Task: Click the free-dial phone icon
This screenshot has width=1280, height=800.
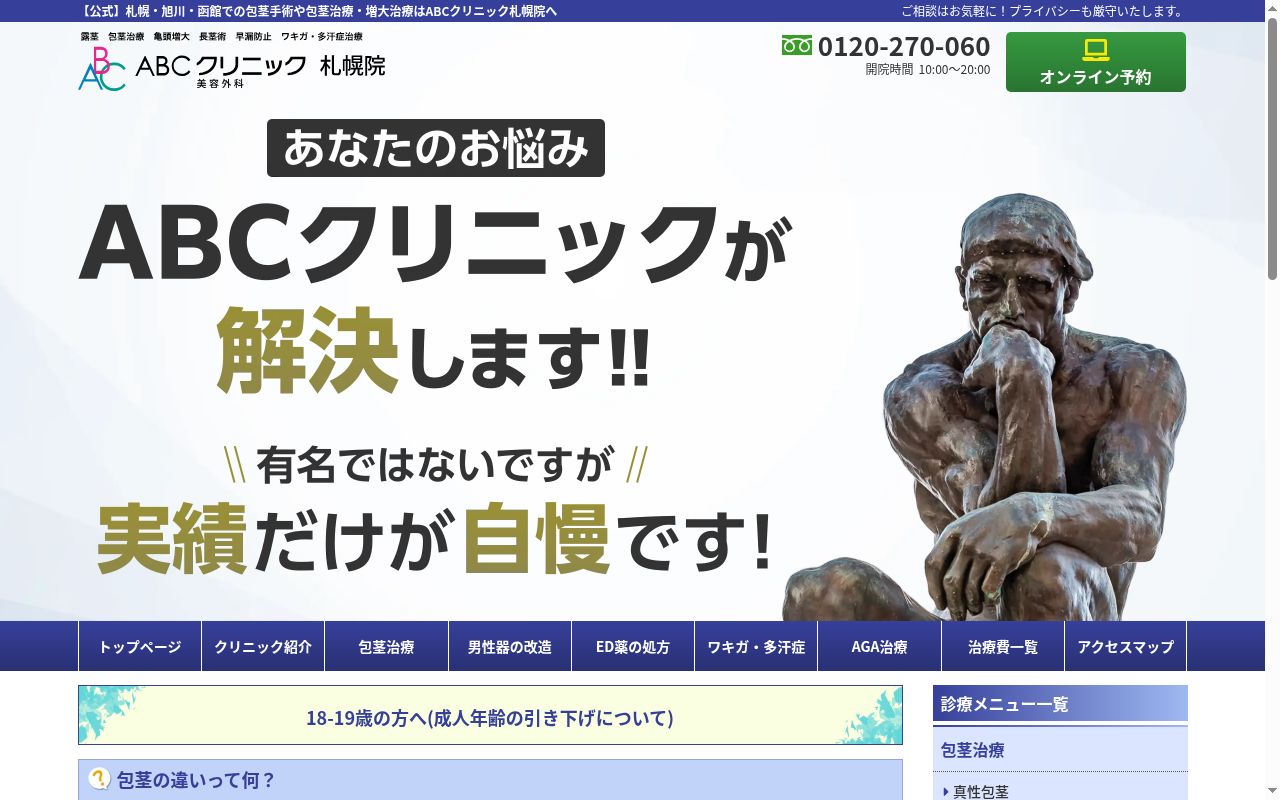Action: pos(797,45)
